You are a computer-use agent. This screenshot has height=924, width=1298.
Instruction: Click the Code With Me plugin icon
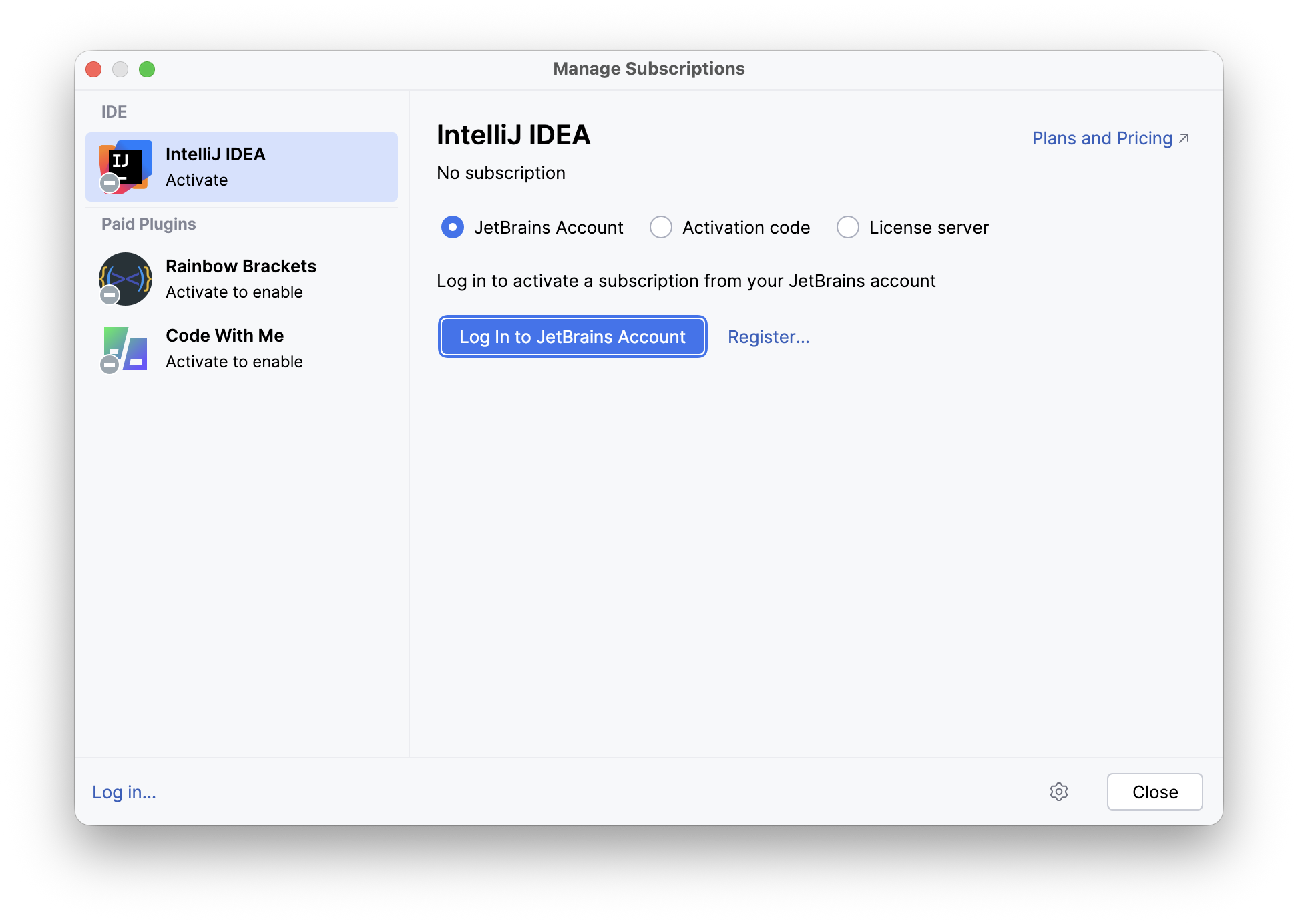tap(125, 348)
